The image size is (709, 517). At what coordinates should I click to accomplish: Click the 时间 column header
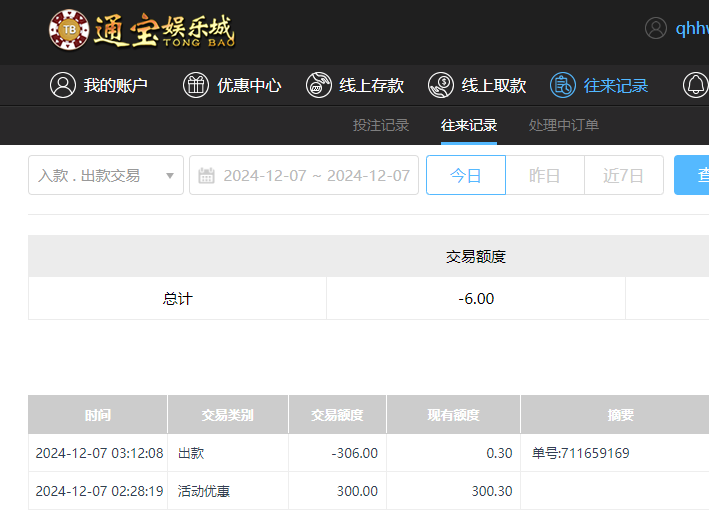98,415
